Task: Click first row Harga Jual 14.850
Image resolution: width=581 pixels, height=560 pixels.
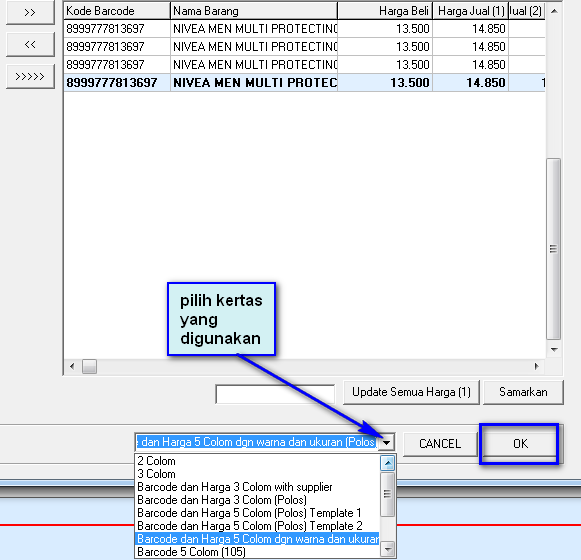Action: pos(471,29)
